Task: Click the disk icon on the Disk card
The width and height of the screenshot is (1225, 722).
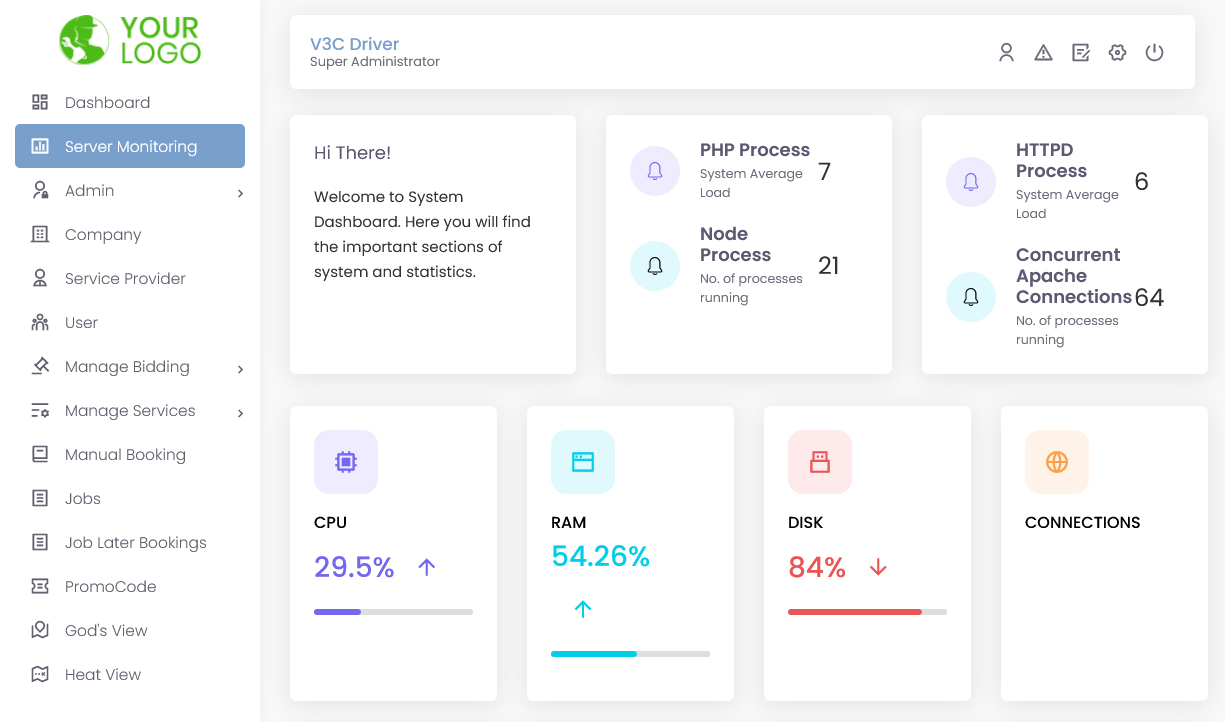Action: click(x=820, y=462)
